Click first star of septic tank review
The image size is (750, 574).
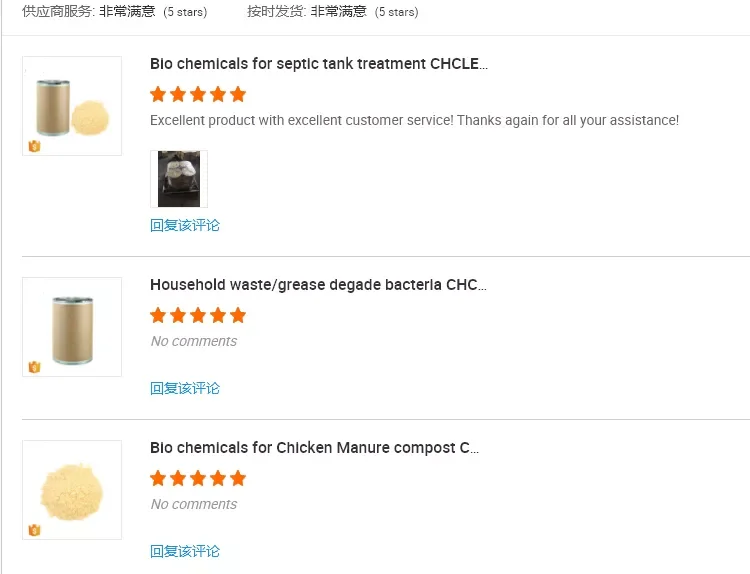[158, 95]
